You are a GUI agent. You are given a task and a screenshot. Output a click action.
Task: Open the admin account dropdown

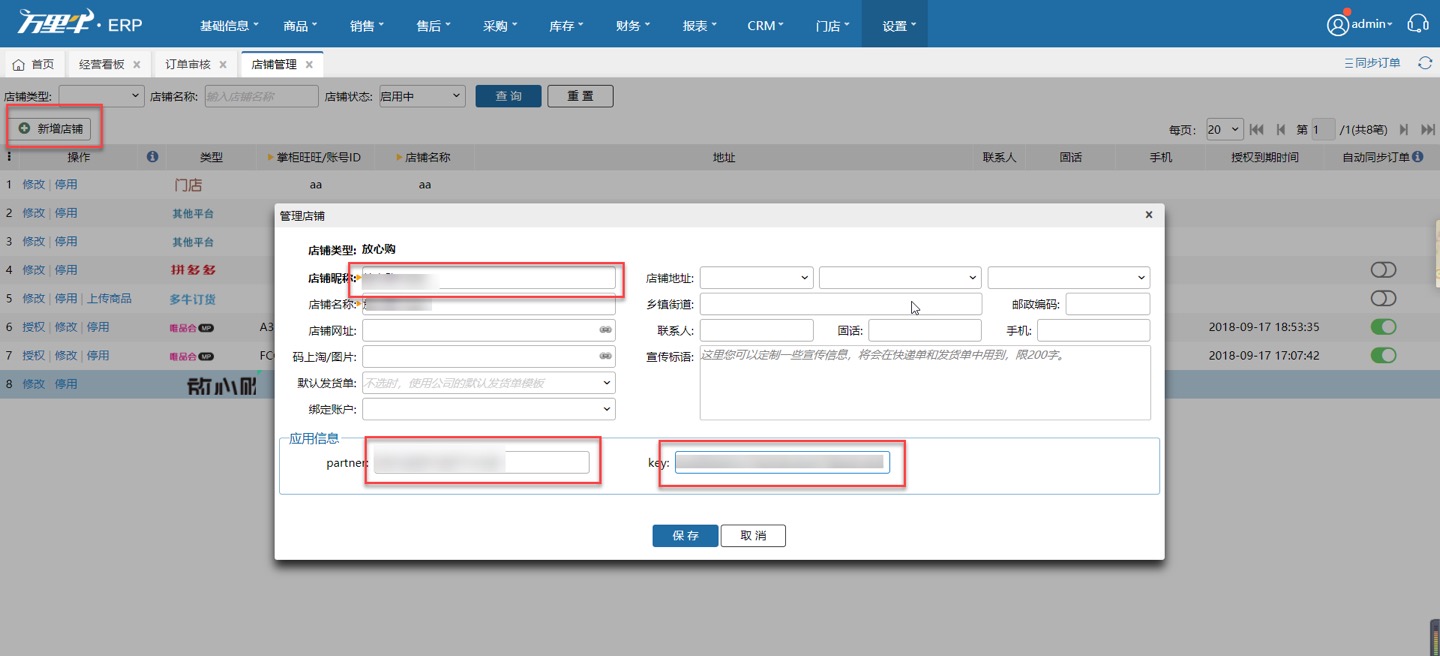1372,24
